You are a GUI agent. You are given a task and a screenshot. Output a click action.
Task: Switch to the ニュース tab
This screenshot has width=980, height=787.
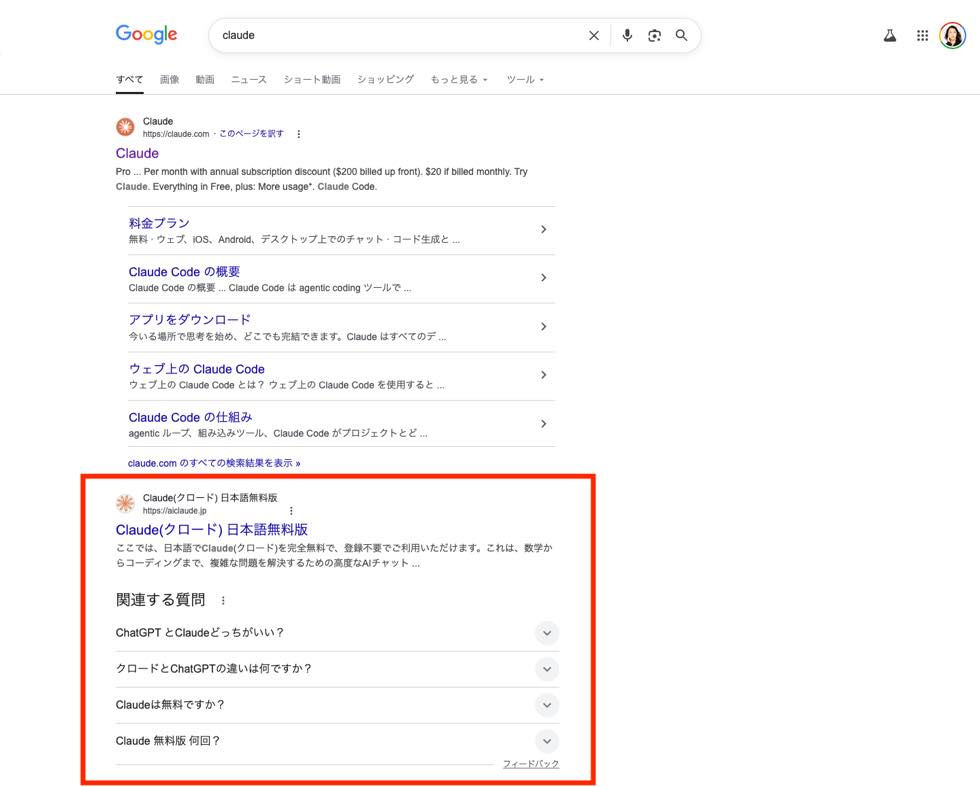tap(249, 79)
